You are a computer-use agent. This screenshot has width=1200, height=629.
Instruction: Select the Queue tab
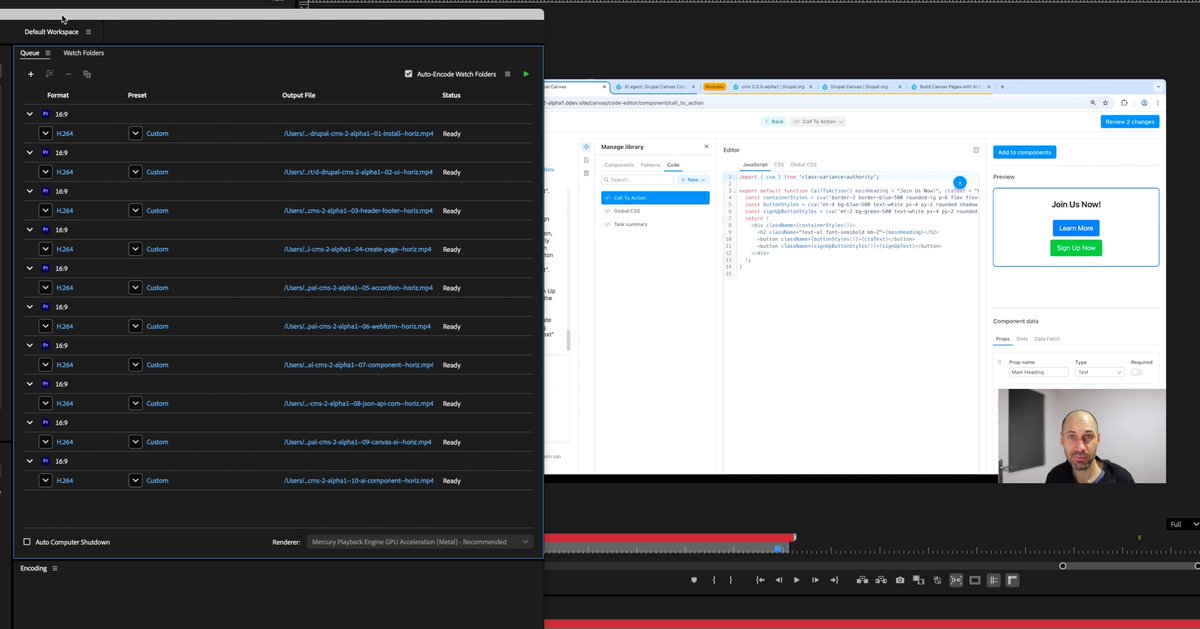tap(30, 53)
